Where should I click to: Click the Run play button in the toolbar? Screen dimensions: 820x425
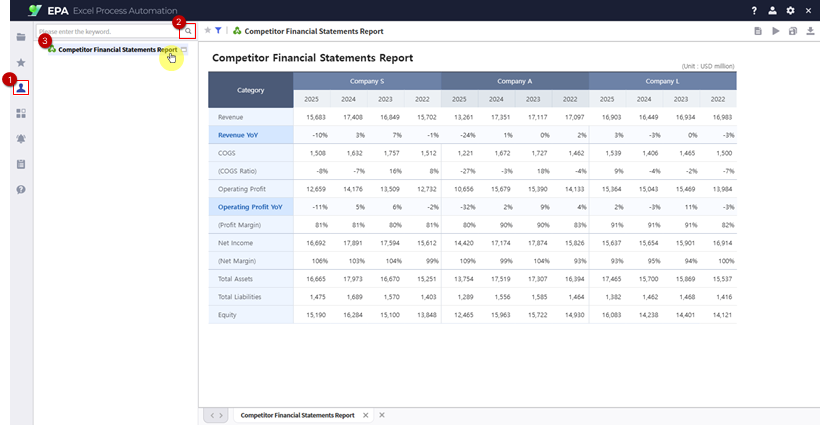point(775,32)
